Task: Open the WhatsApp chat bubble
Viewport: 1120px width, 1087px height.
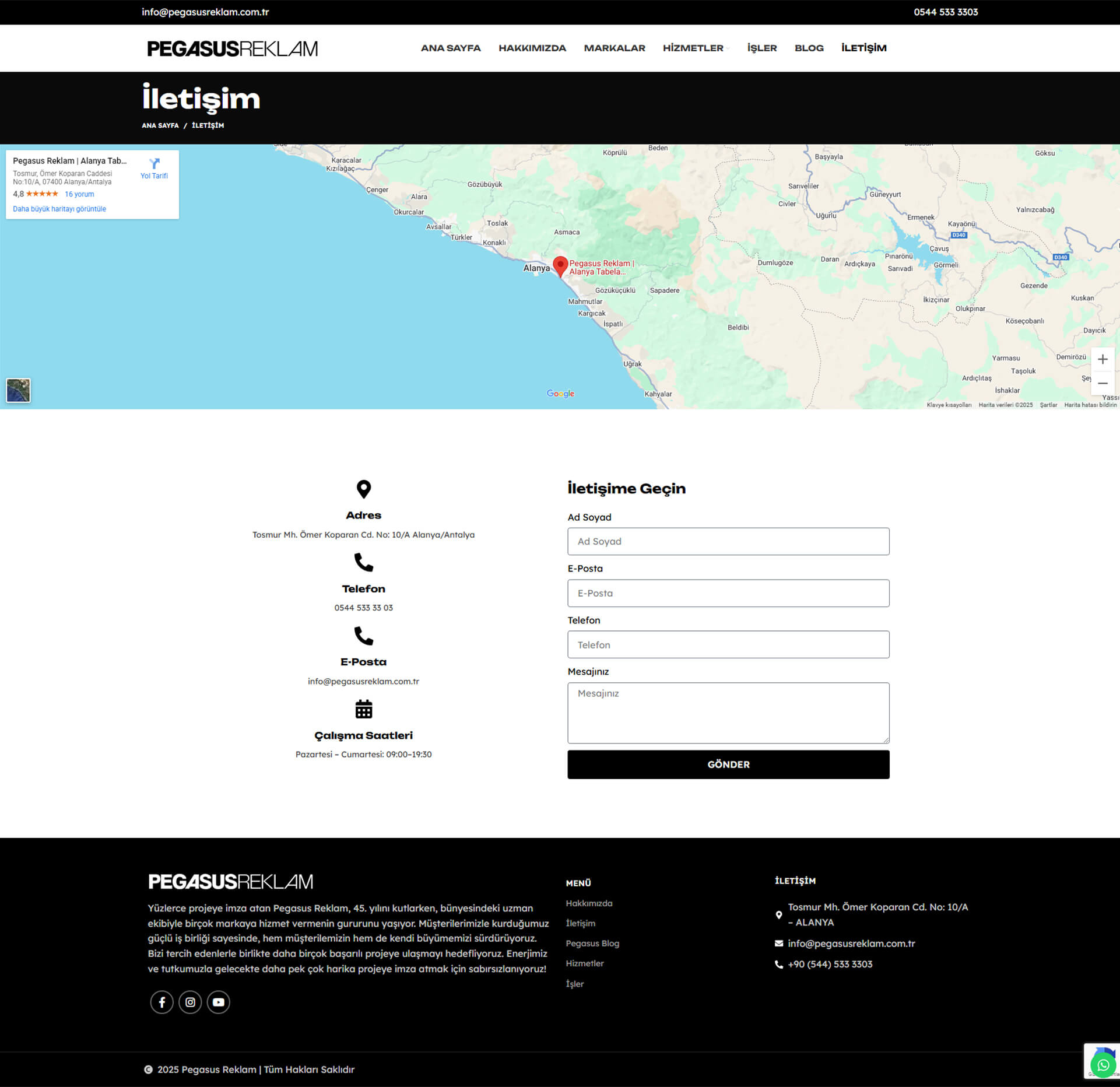Action: tap(1103, 1065)
